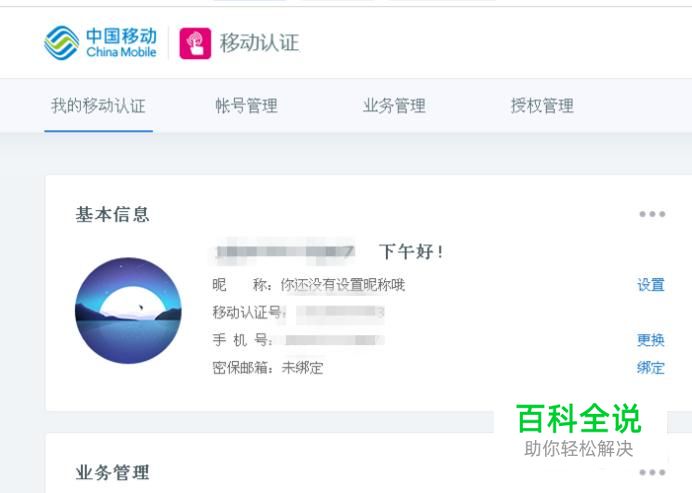Click the China Mobile logo
The width and height of the screenshot is (692, 493).
(101, 43)
